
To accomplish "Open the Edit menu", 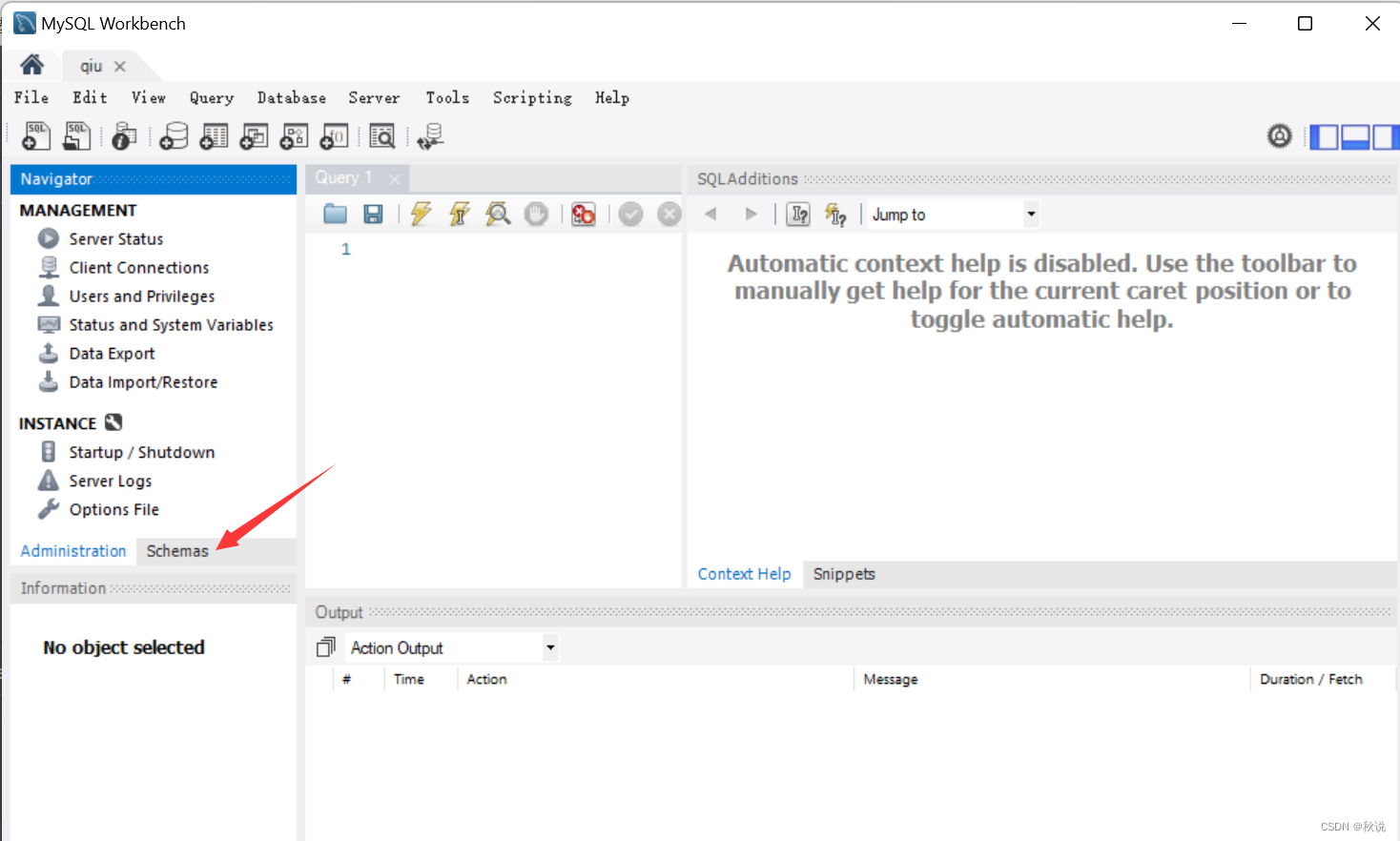I will pos(90,97).
